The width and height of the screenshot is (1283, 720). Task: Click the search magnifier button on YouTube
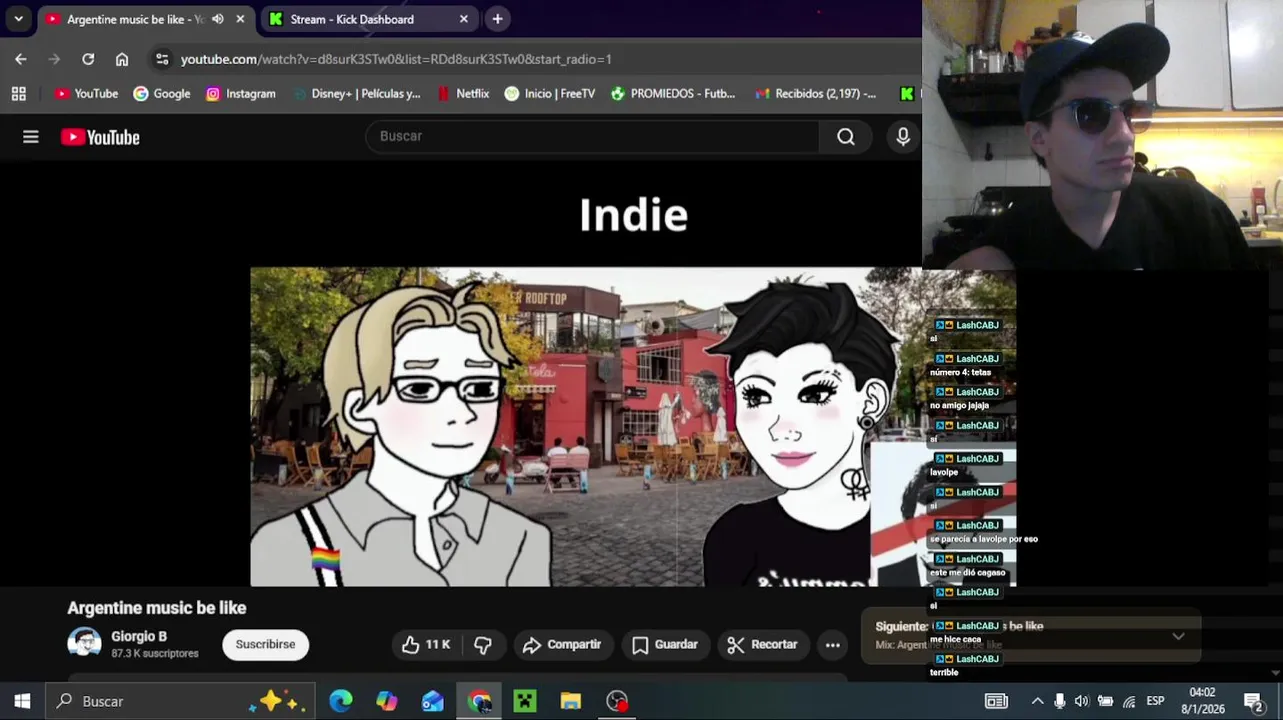click(846, 136)
